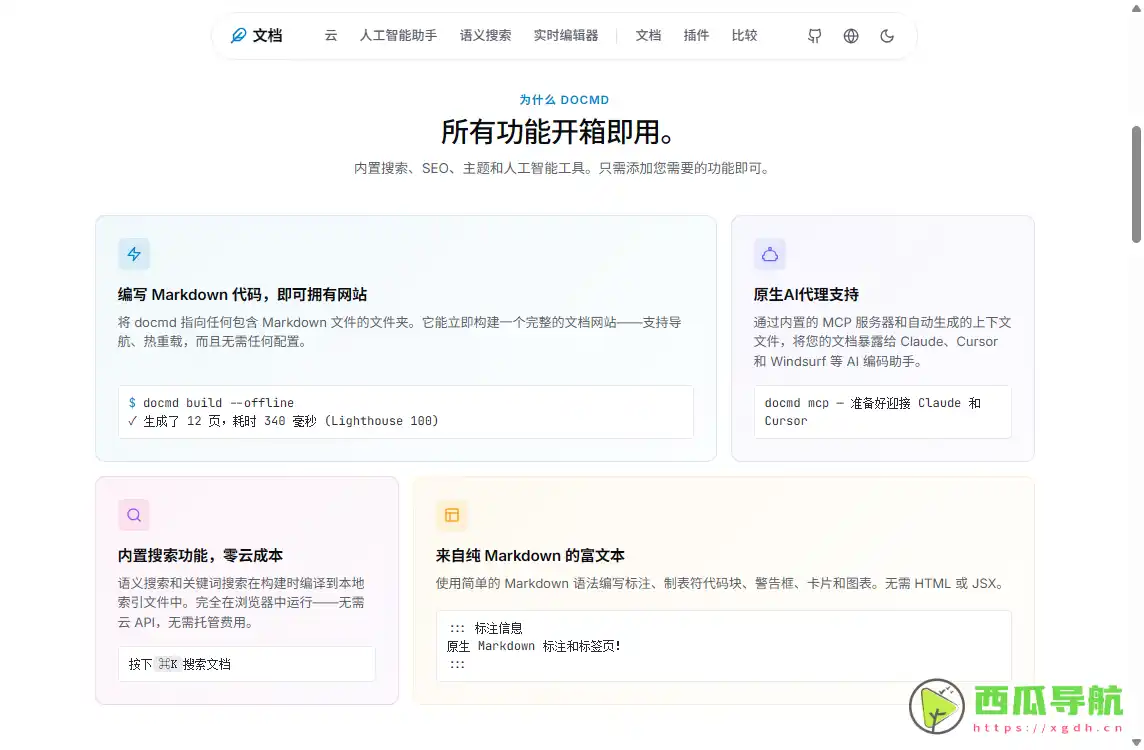This screenshot has width=1144, height=750.
Task: Open the 插件 nav item
Action: click(695, 35)
